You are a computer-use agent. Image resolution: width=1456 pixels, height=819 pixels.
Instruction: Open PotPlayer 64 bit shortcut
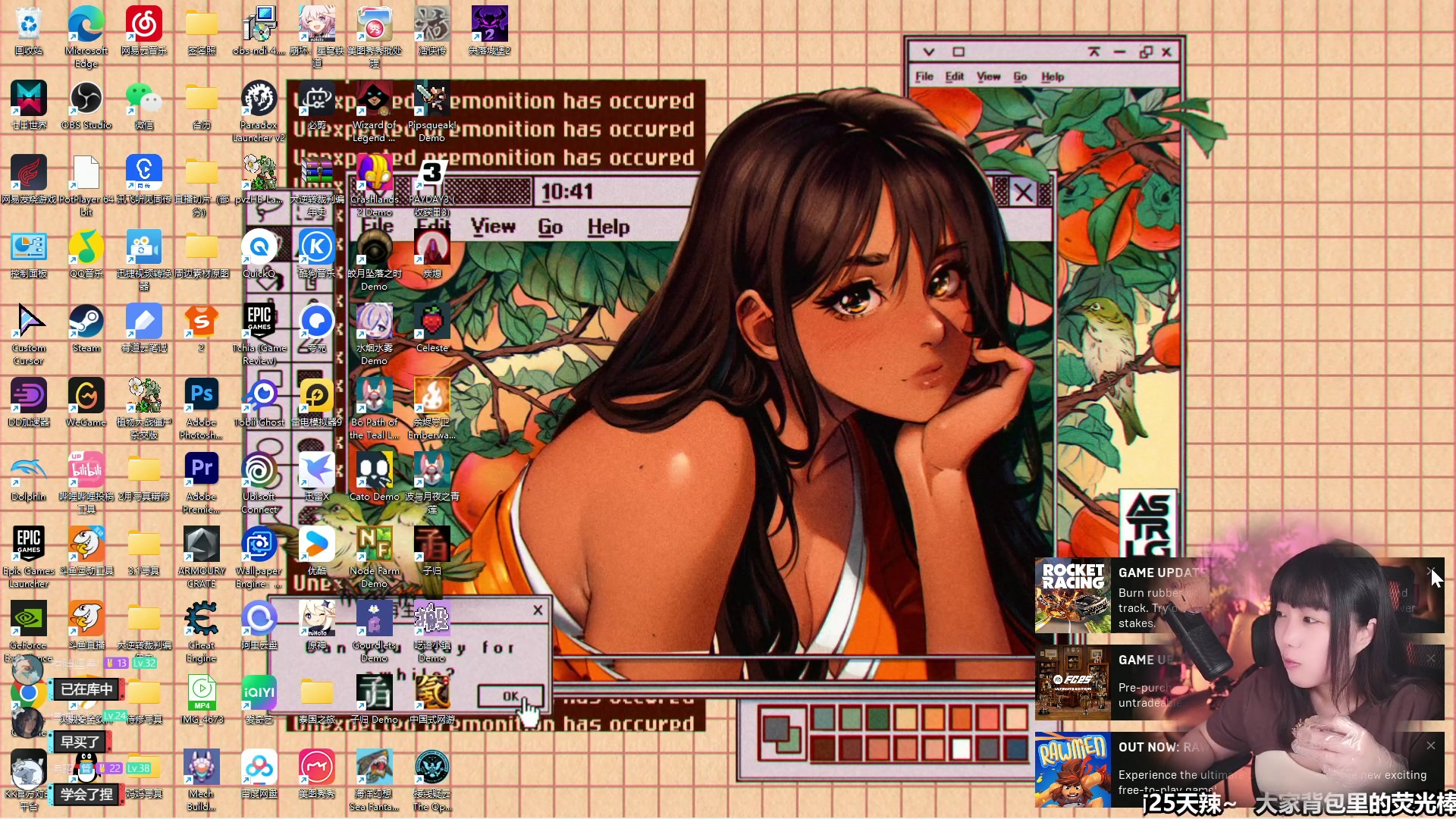(86, 185)
